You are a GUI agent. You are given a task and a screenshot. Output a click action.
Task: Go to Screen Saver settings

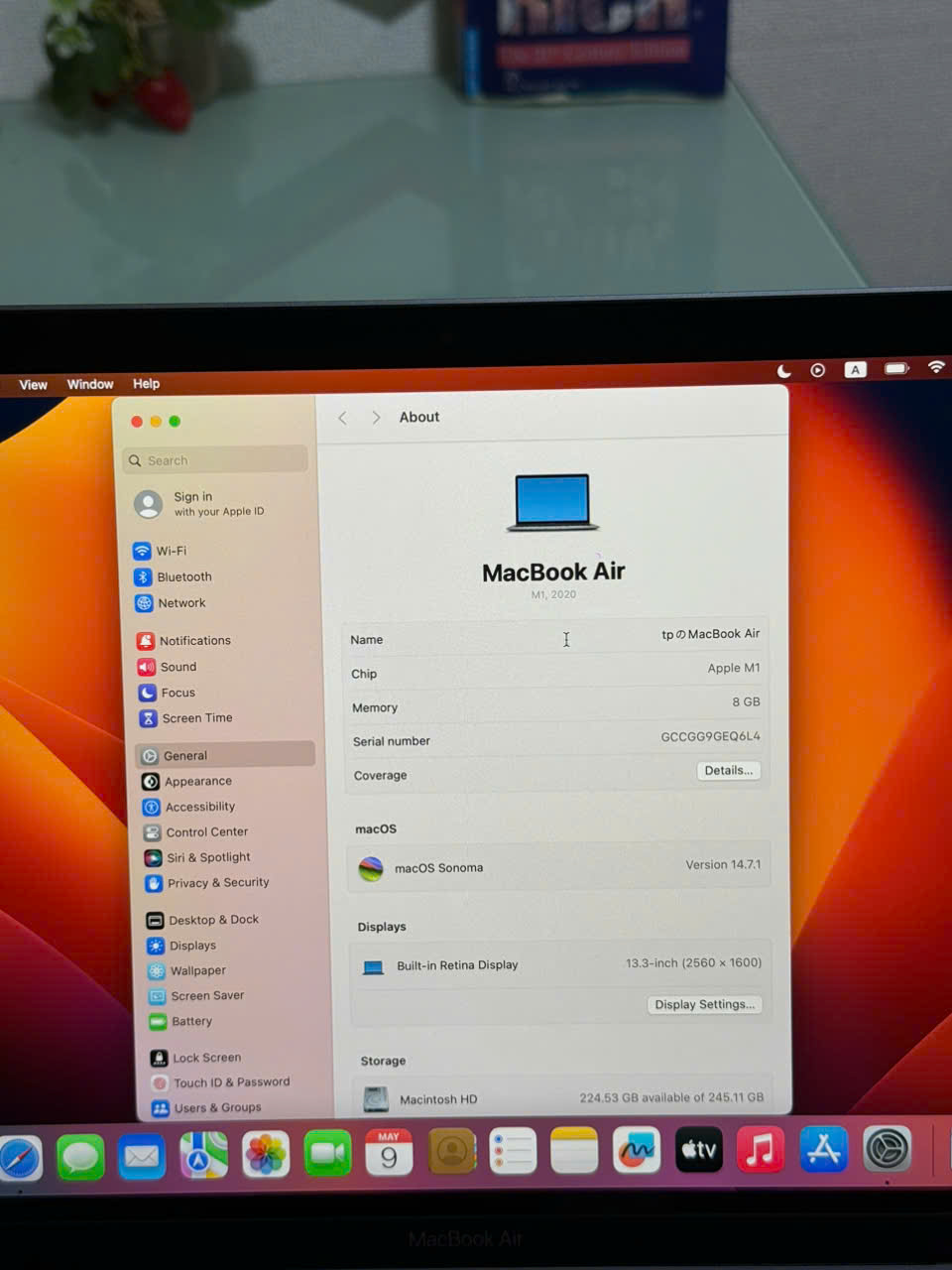[196, 995]
